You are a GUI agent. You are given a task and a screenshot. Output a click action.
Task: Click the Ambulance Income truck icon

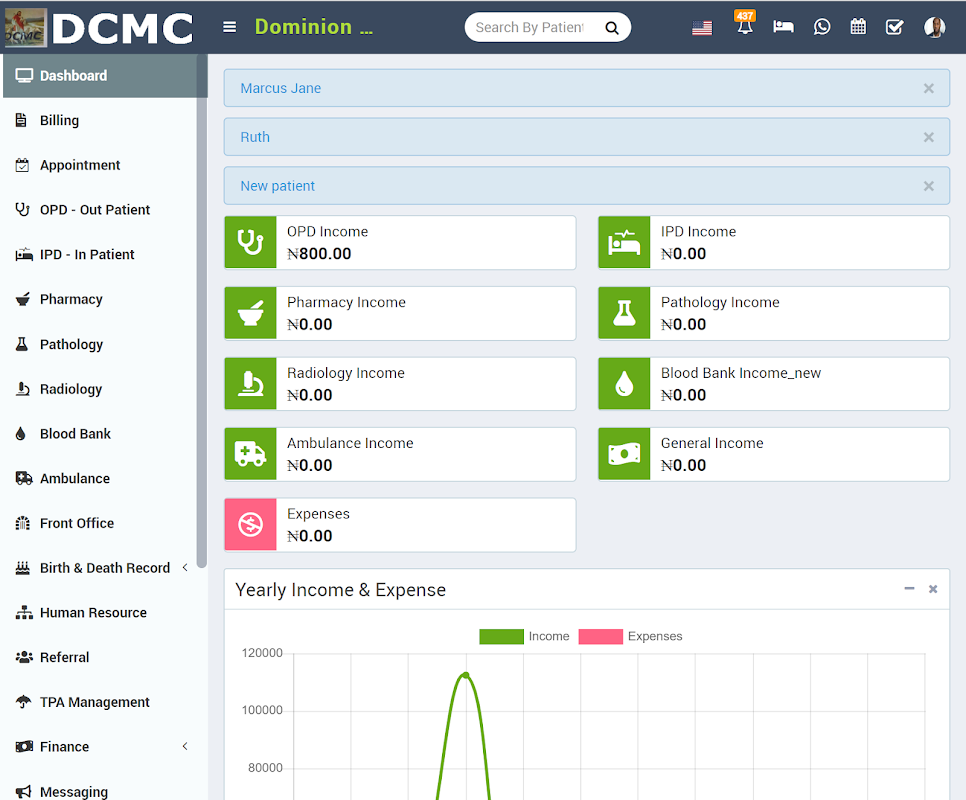251,454
